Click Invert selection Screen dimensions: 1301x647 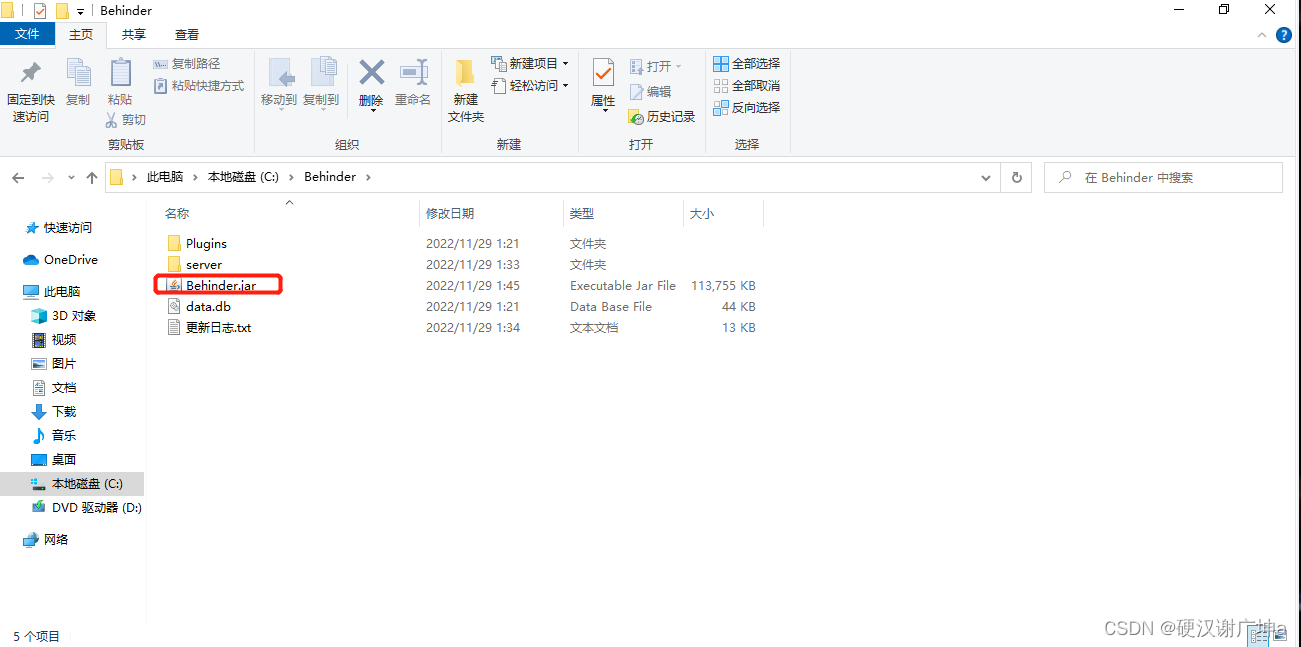pos(746,108)
